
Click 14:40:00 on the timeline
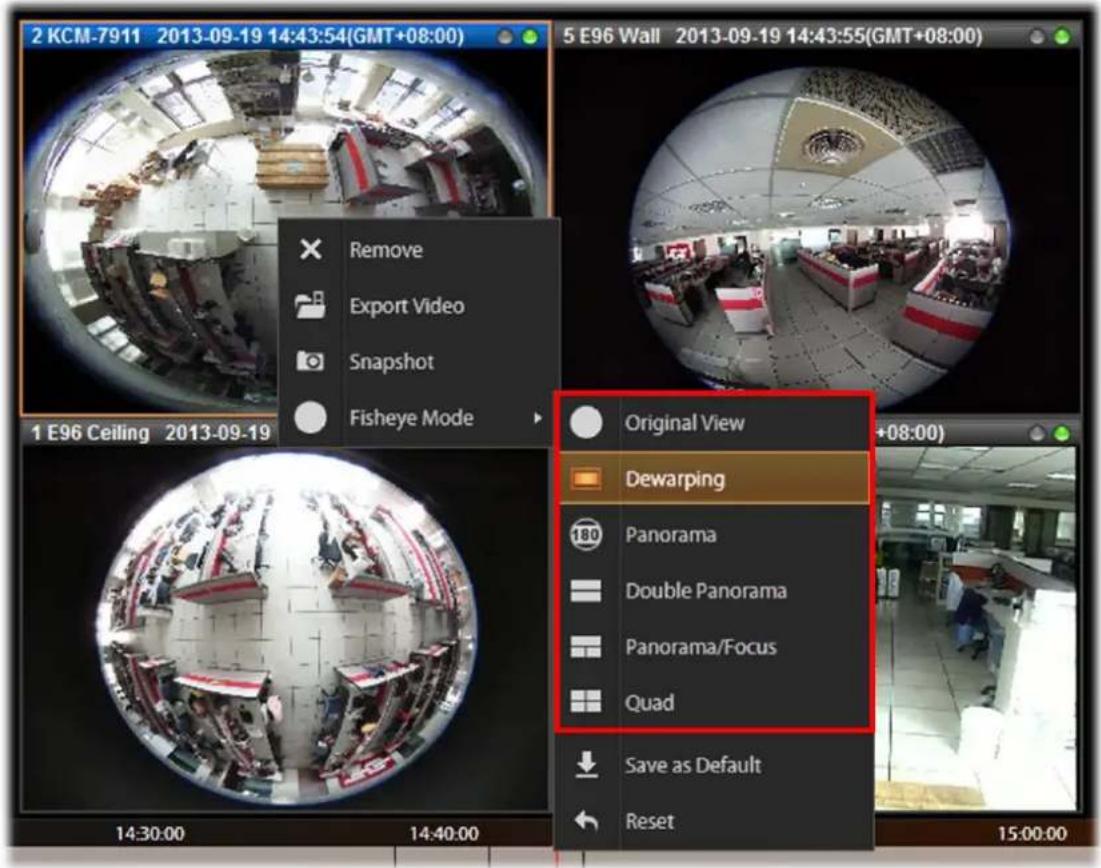pos(444,834)
